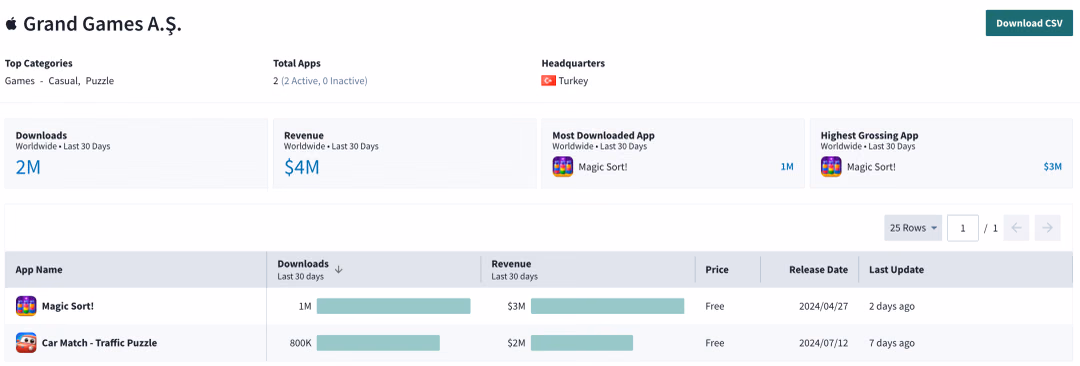Click Magic Sort! name in Highest Grossing card

[871, 167]
